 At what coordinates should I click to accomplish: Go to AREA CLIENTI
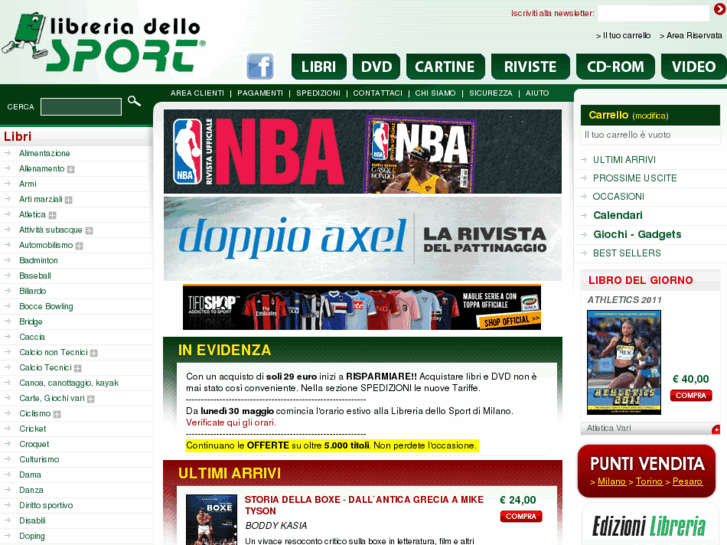[x=197, y=93]
